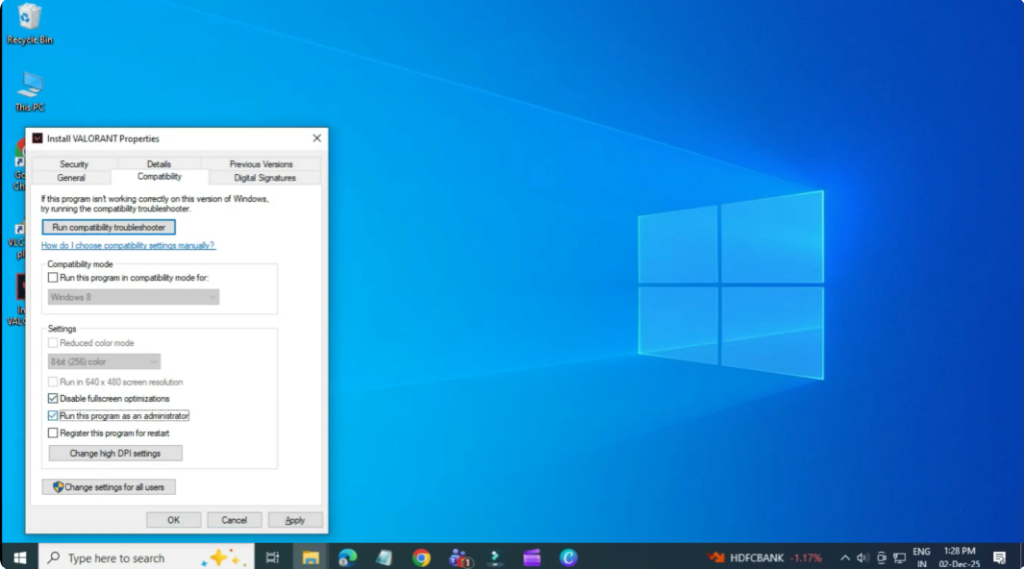Open the HDFCBANK stock widget

[765, 557]
